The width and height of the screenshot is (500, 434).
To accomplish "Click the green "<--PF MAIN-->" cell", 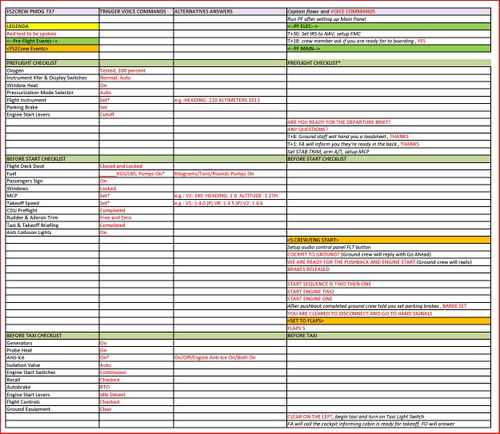I will tap(388, 48).
